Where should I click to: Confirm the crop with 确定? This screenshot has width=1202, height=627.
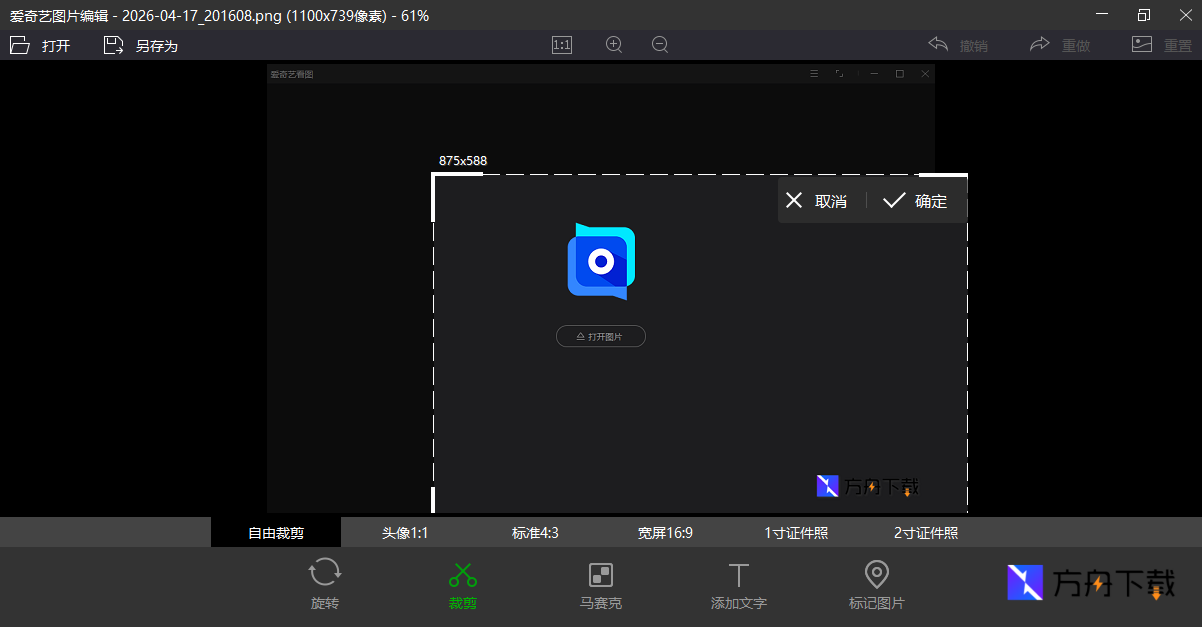click(x=916, y=201)
